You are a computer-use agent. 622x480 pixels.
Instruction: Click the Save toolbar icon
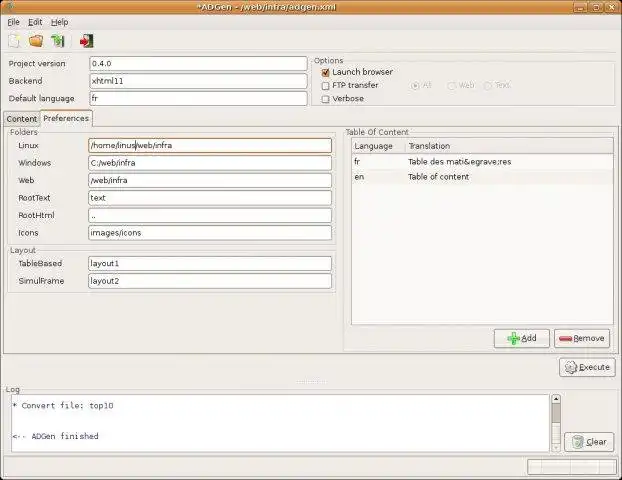pos(58,41)
